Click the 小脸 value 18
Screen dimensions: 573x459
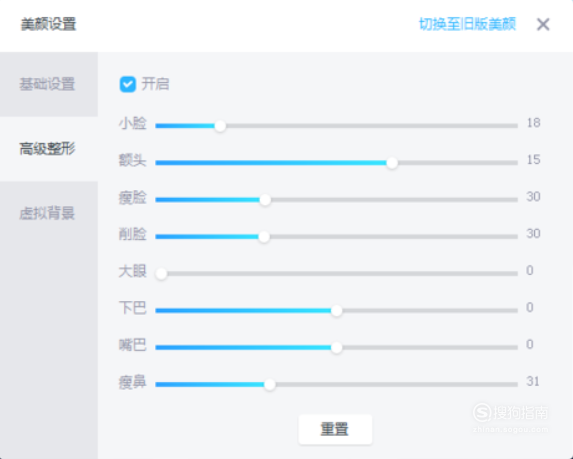[x=533, y=123]
